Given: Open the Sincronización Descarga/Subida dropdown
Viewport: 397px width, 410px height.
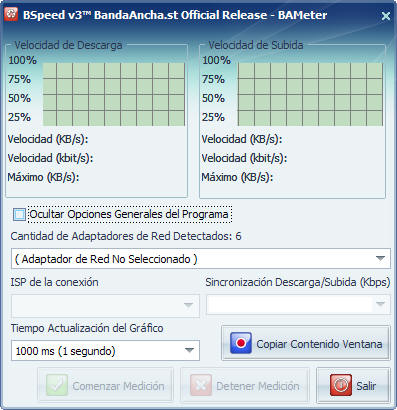Looking at the screenshot, I should [x=380, y=304].
